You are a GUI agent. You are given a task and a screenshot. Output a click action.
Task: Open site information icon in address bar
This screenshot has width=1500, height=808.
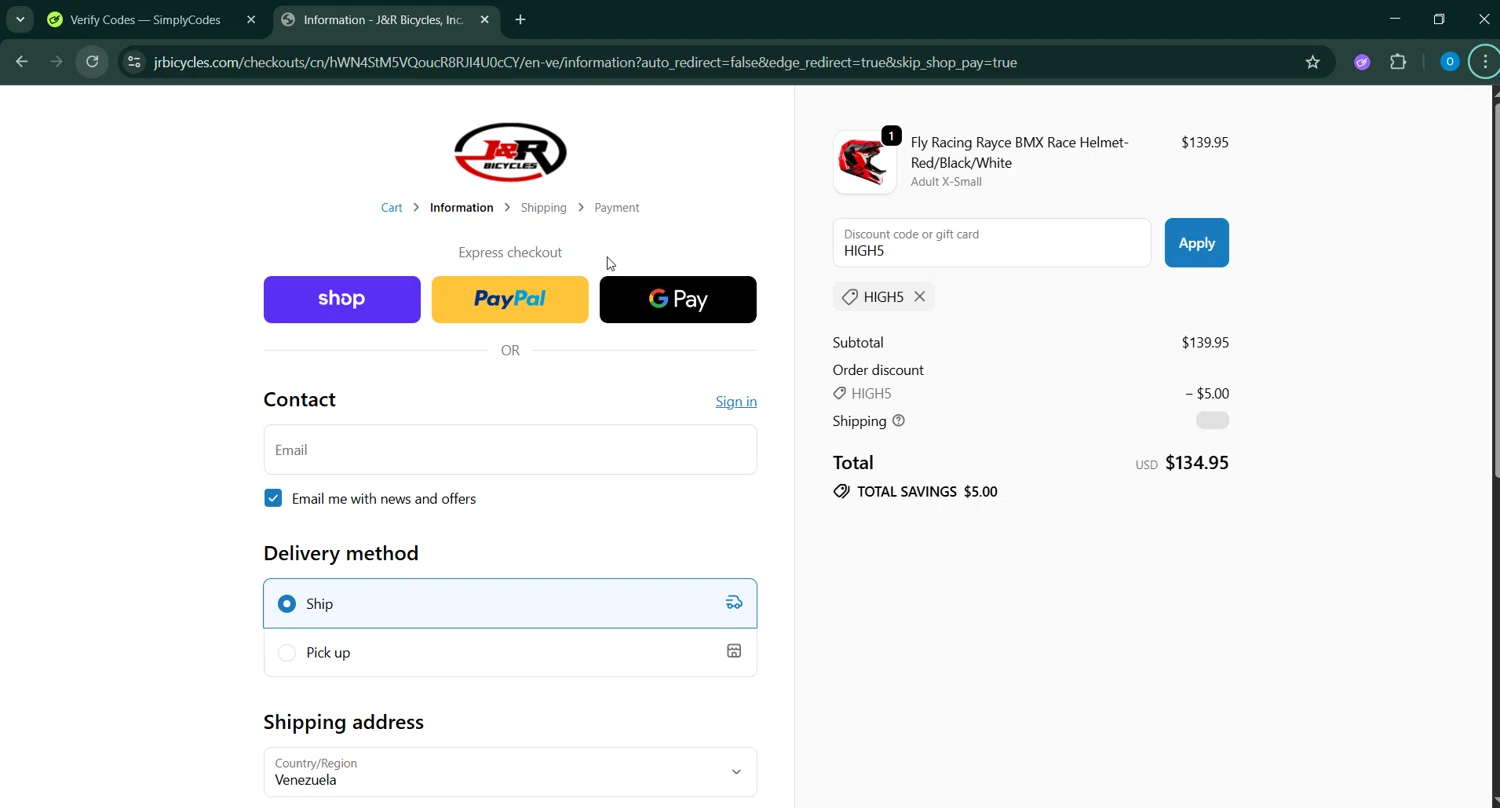click(x=134, y=62)
